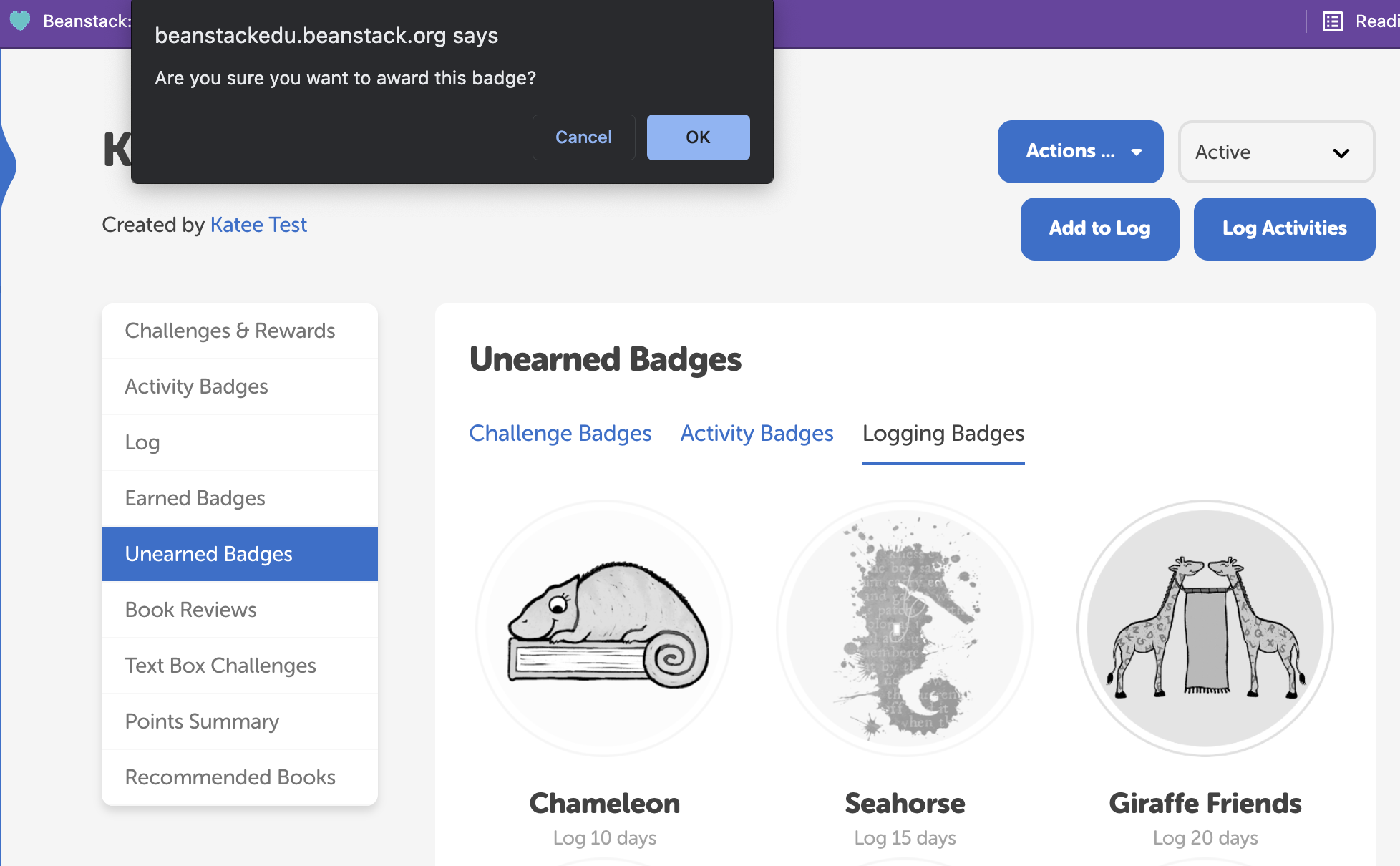The width and height of the screenshot is (1400, 866).
Task: Switch to the Activity Badges tab
Action: (x=757, y=433)
